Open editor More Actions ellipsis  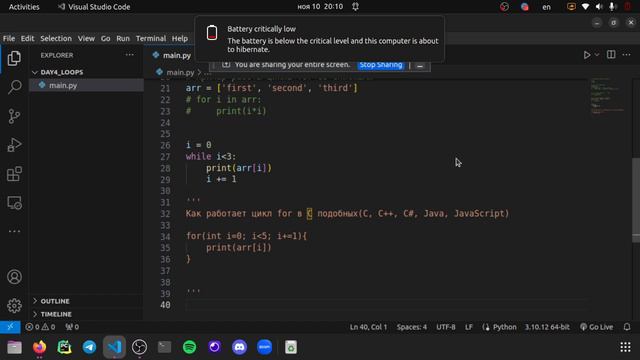pyautogui.click(x=627, y=55)
